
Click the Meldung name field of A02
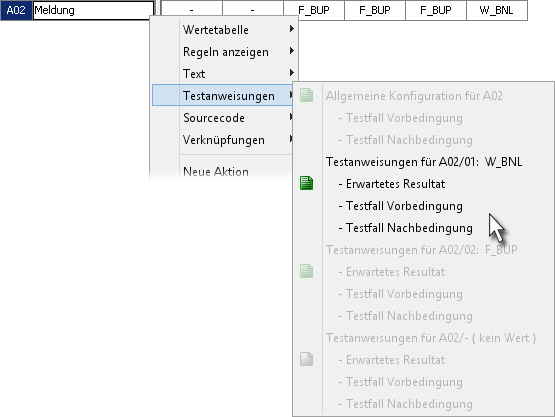tap(93, 10)
